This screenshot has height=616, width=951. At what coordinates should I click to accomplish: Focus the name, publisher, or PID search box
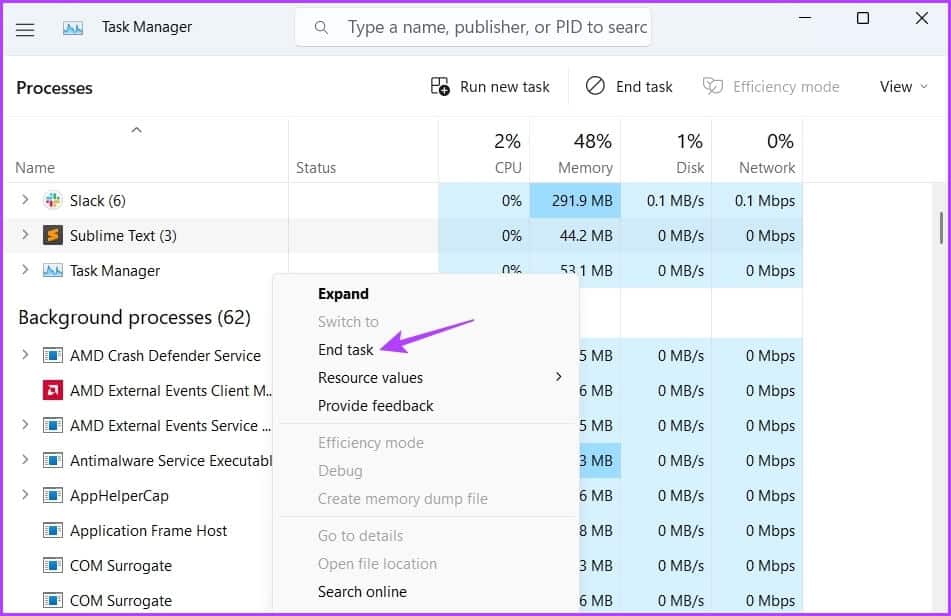473,27
